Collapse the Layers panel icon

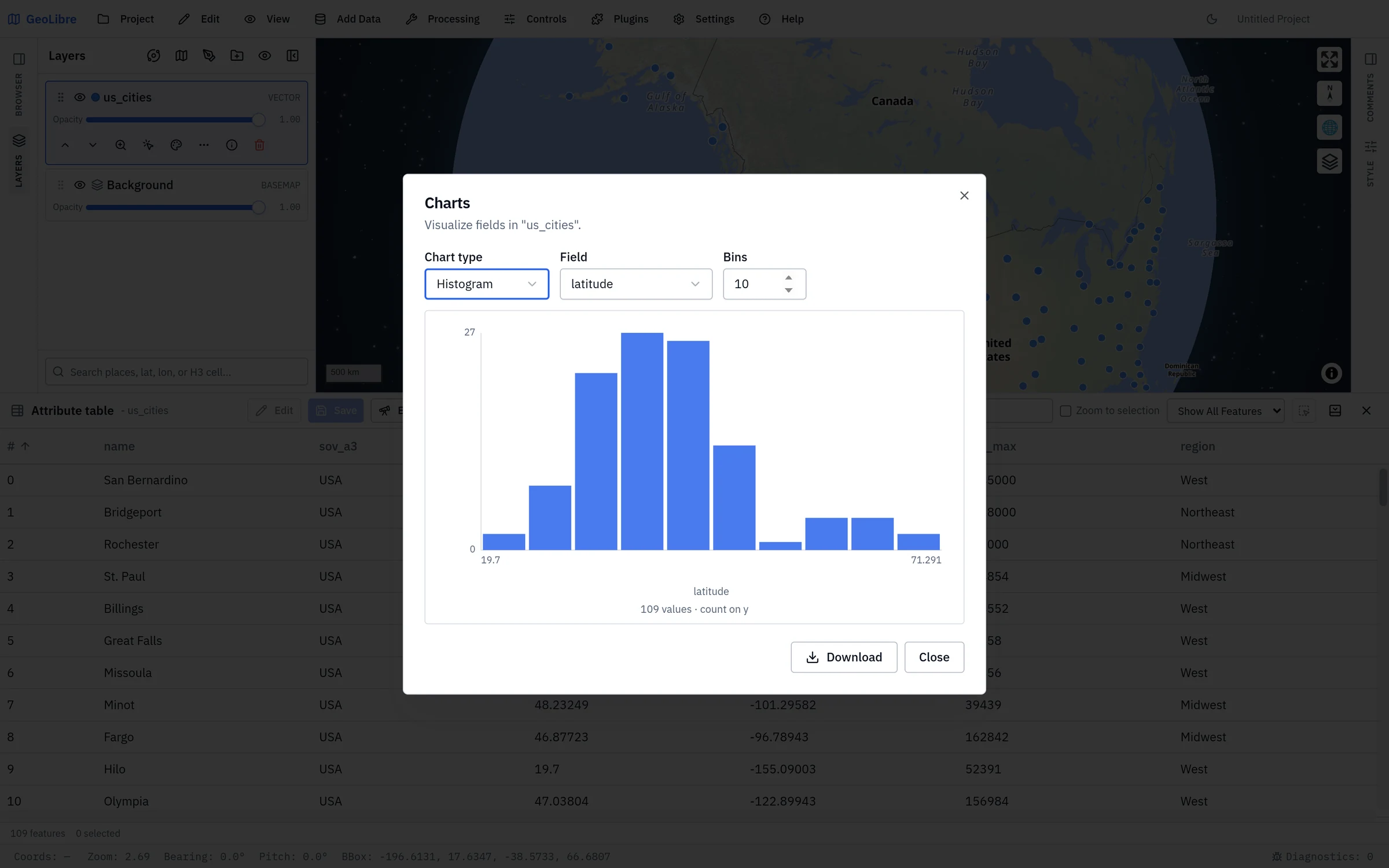pos(292,56)
